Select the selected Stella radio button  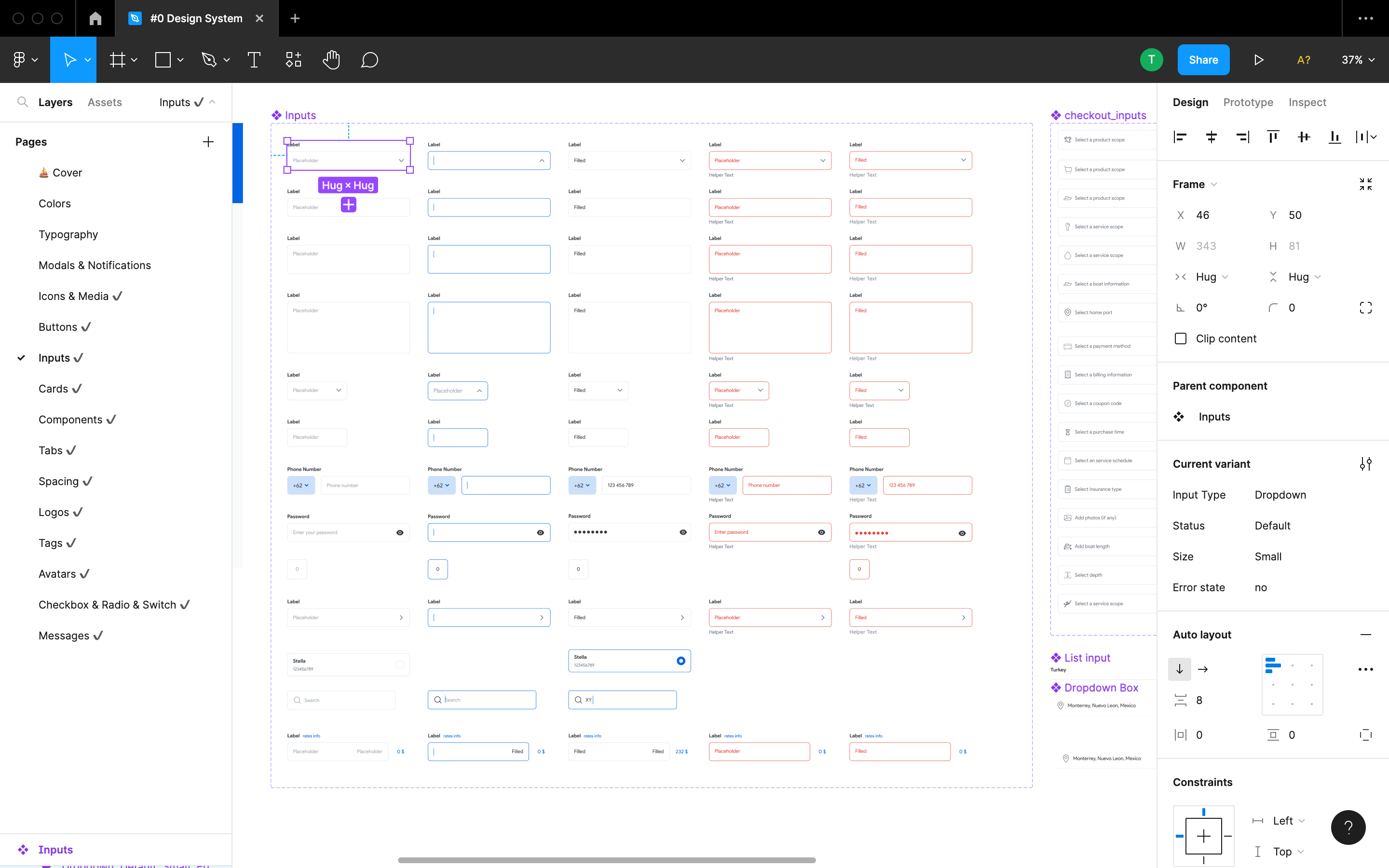pos(681,661)
